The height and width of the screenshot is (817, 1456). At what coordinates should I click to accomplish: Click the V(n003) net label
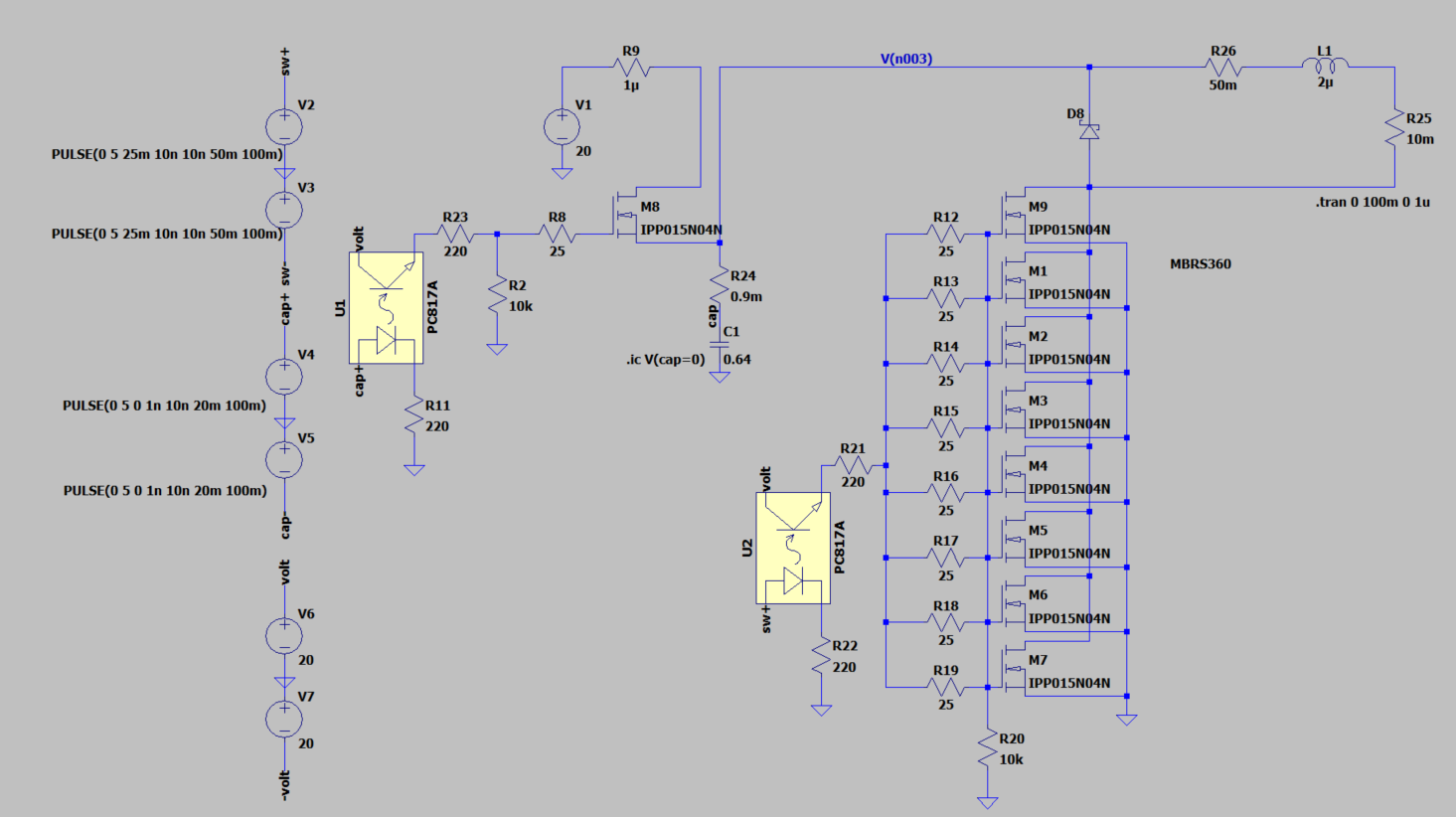point(906,60)
